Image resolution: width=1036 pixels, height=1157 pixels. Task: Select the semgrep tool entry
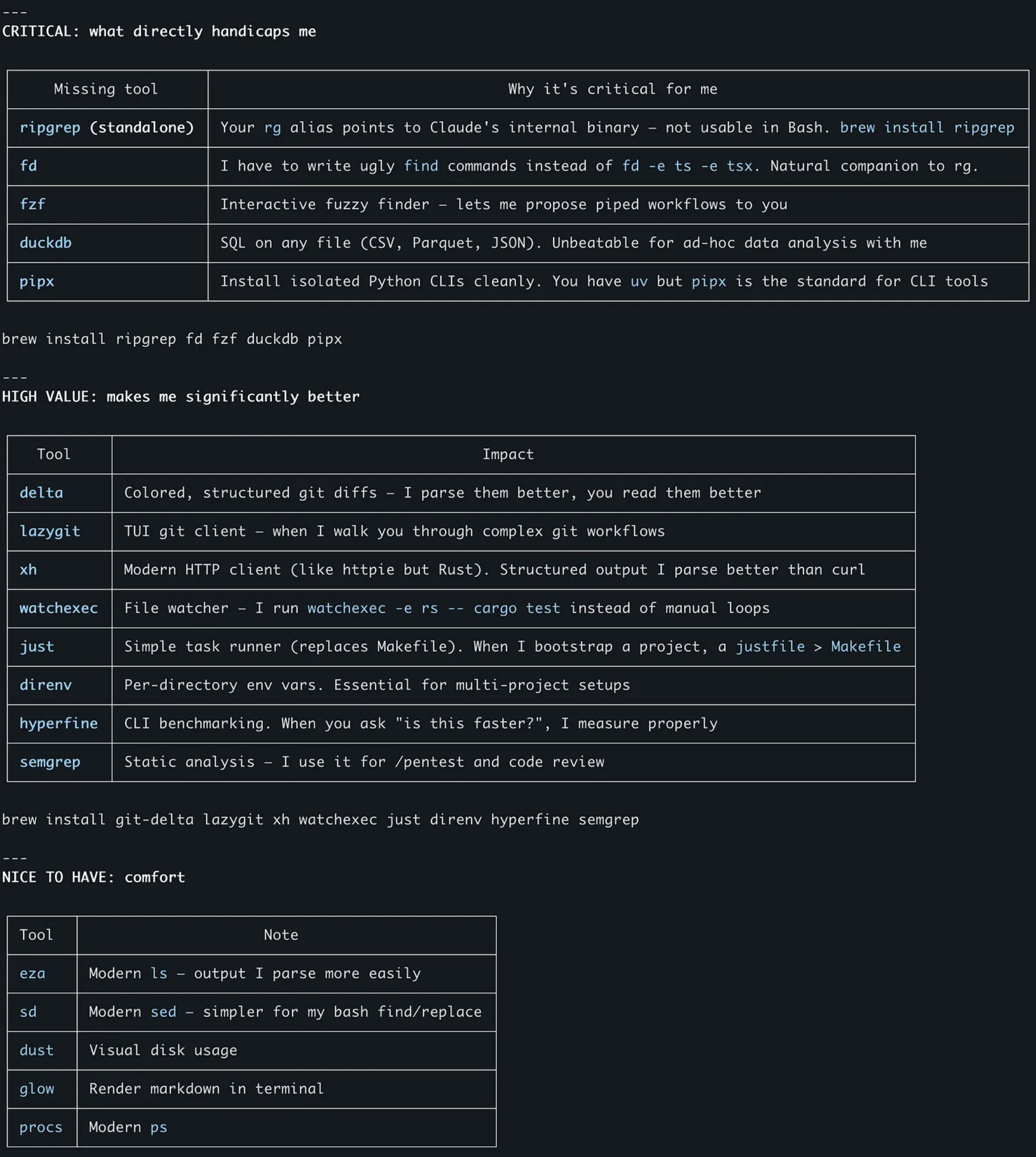[x=50, y=762]
